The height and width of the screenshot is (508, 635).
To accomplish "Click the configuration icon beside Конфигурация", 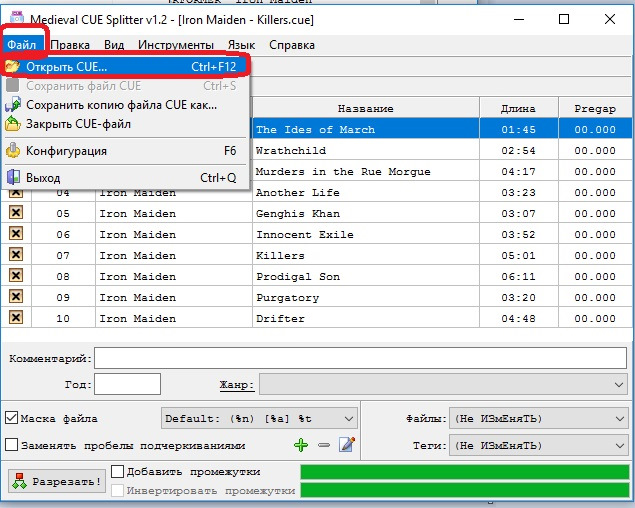I will pyautogui.click(x=13, y=151).
